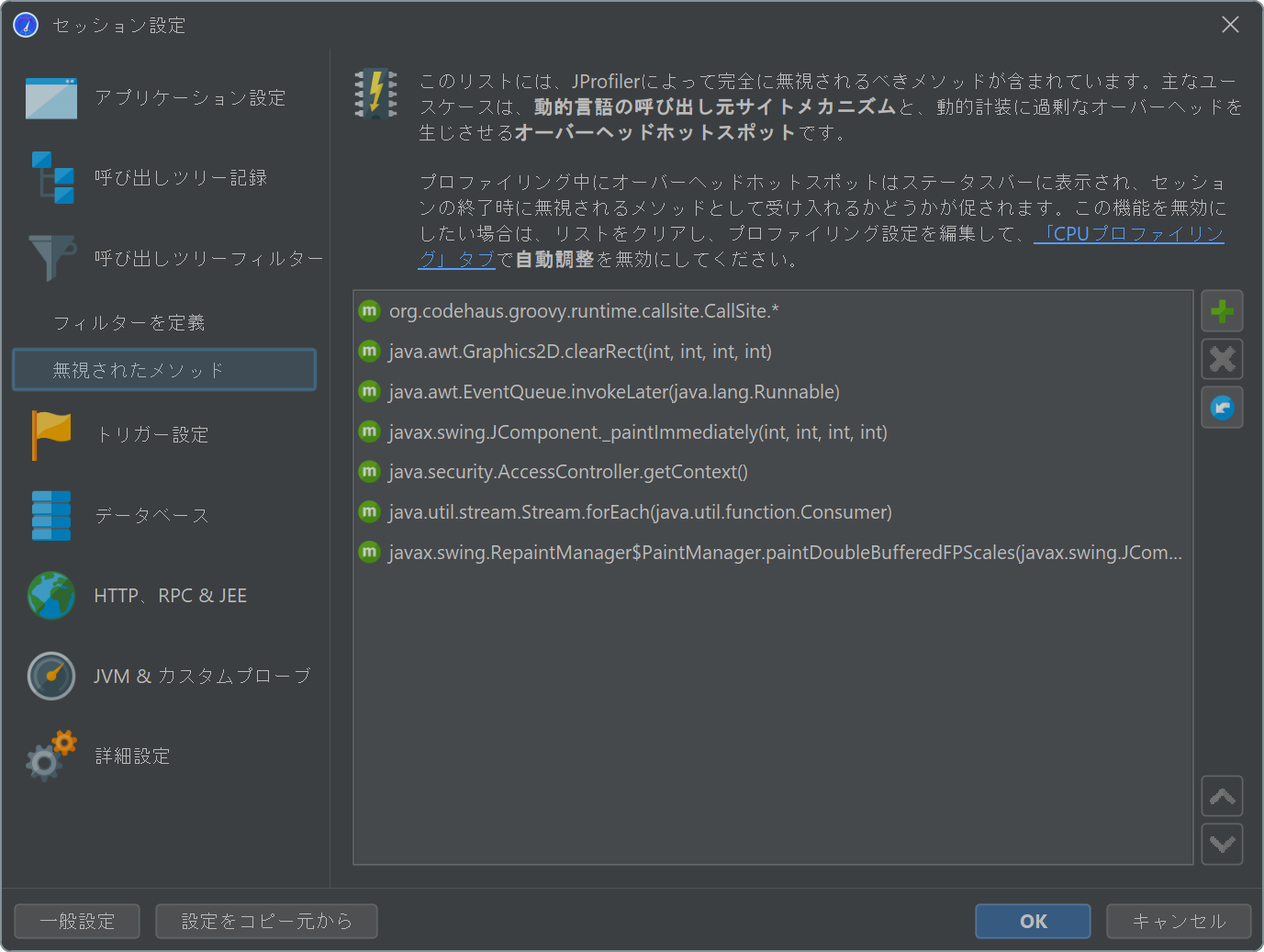Click the 一般設定 button

(77, 921)
